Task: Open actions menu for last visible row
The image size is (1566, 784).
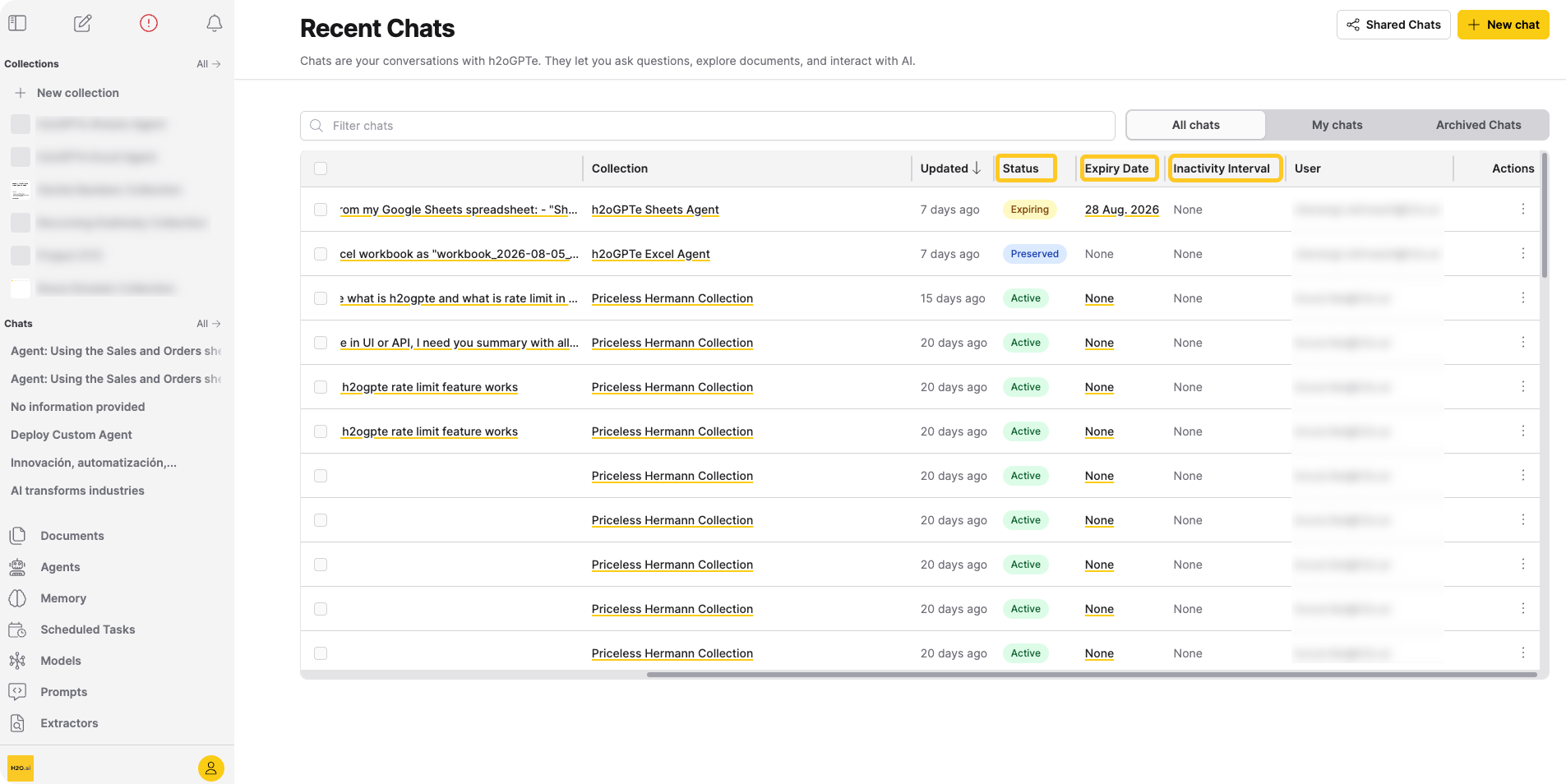Action: (x=1523, y=653)
